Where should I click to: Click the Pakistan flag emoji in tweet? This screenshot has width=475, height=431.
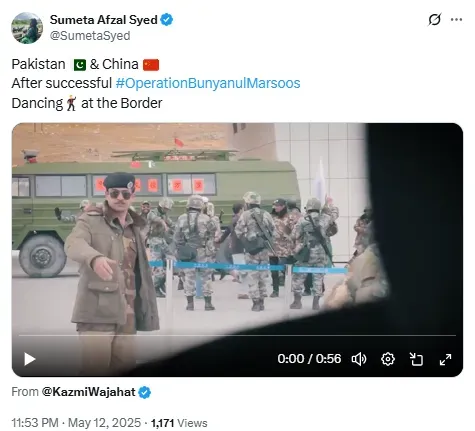click(80, 65)
